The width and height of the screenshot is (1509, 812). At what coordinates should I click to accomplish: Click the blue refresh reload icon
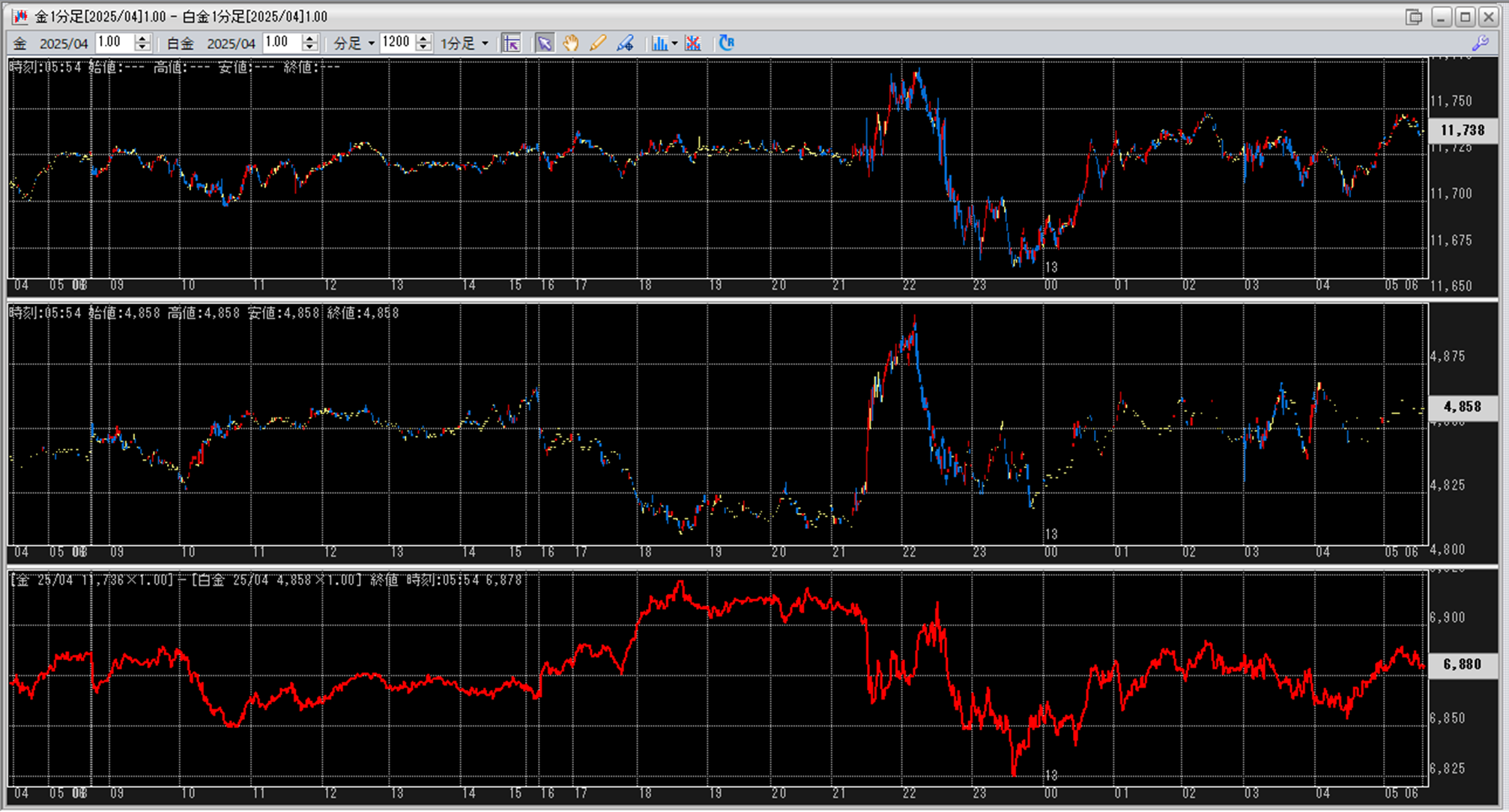click(726, 43)
